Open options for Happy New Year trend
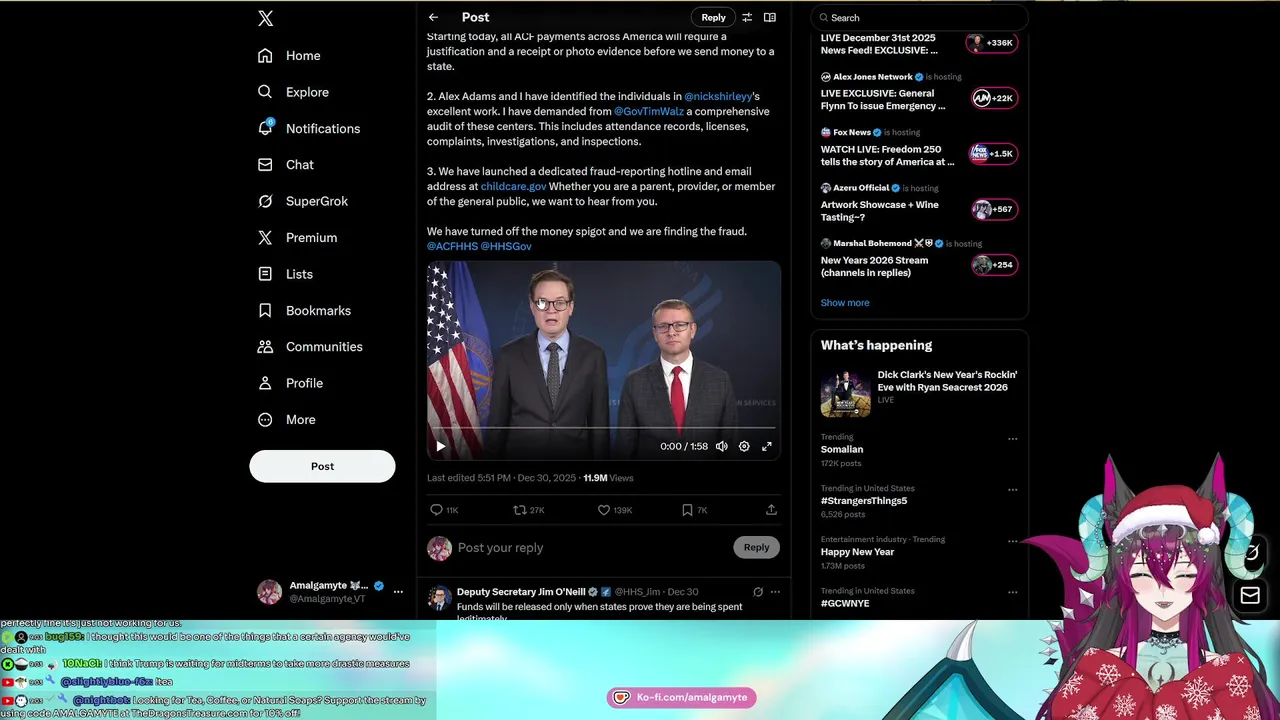This screenshot has width=1280, height=720. (1012, 541)
